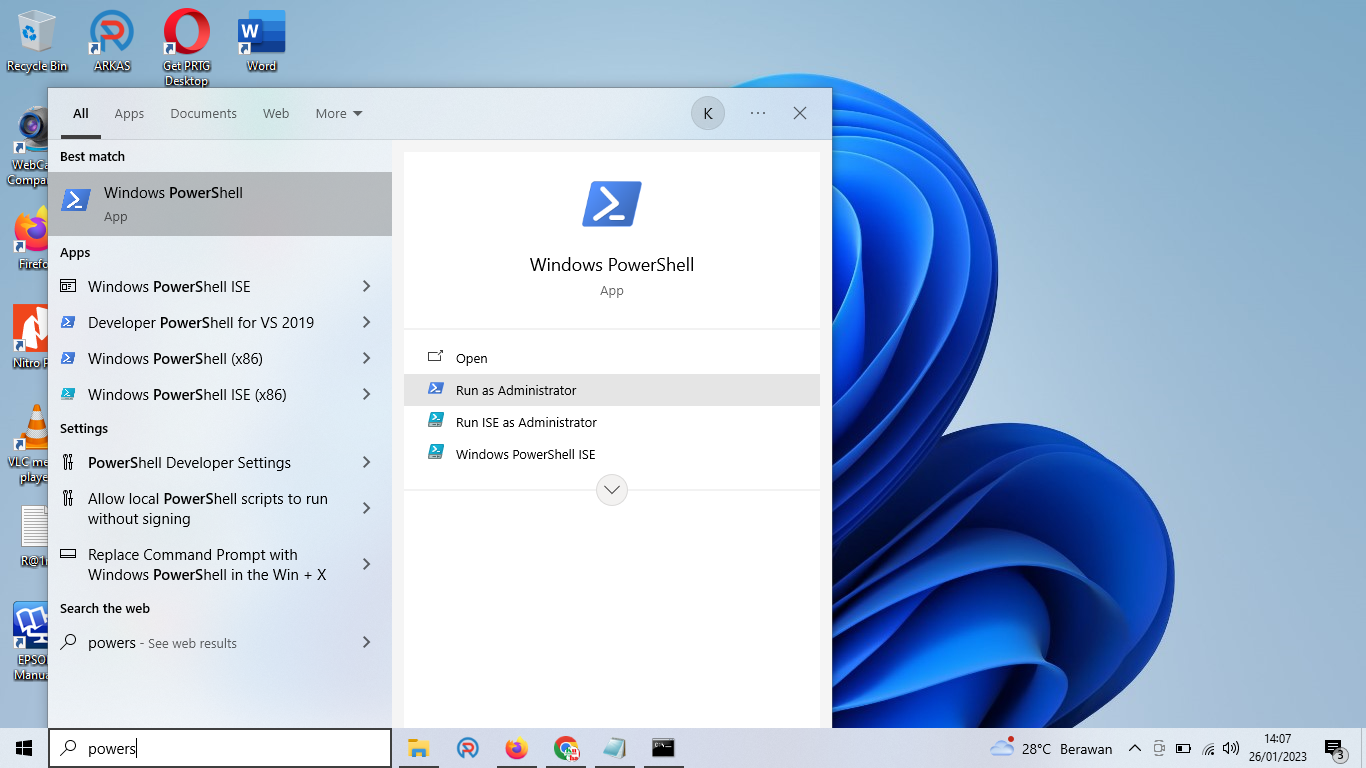
Task: Click the battery tray icon
Action: coord(1183,748)
